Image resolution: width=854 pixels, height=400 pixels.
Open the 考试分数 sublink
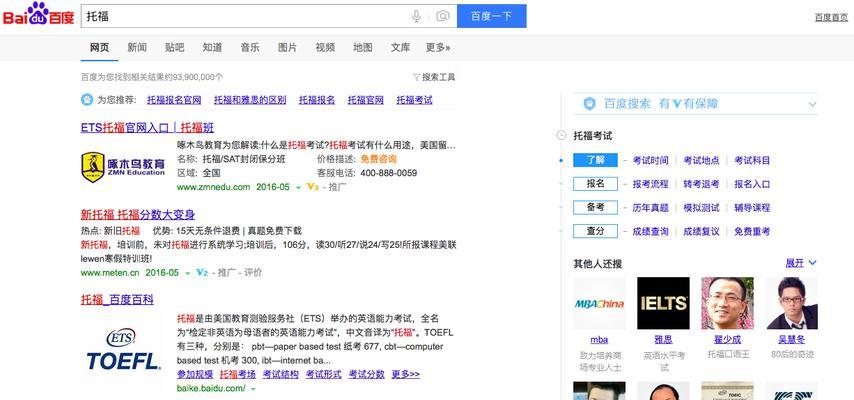point(367,374)
